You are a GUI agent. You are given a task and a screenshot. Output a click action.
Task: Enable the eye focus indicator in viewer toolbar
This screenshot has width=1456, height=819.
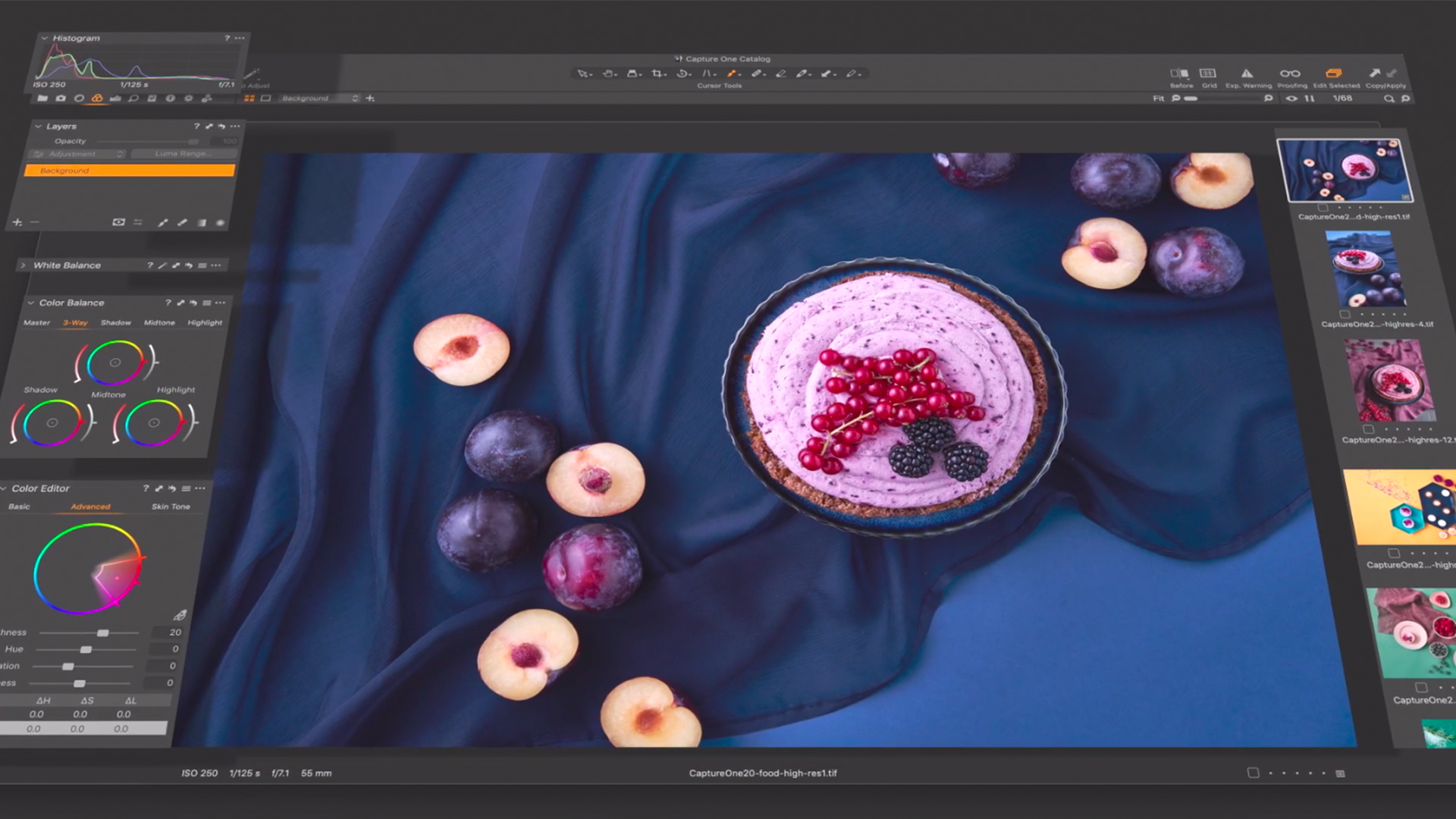(1292, 99)
